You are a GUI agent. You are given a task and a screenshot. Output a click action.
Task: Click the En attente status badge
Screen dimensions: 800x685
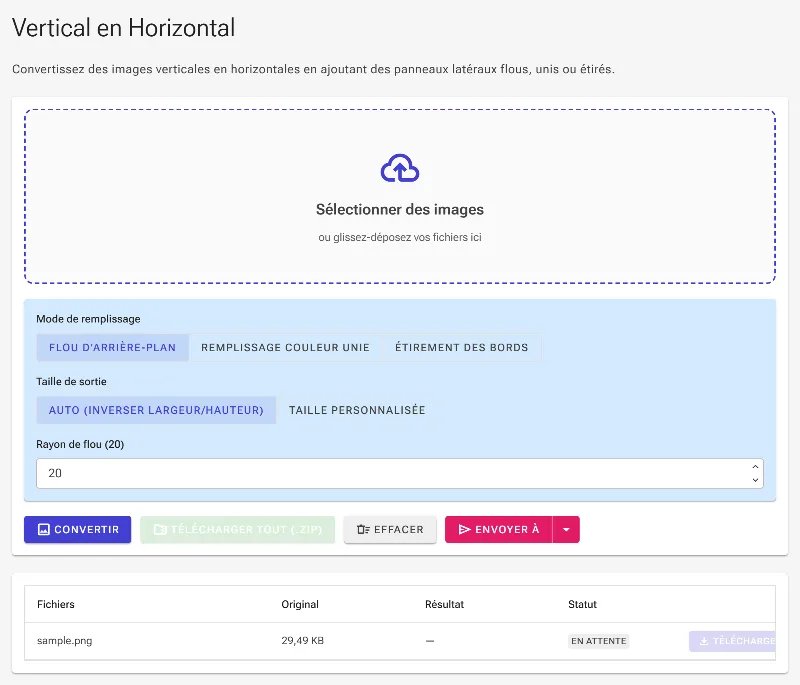click(x=598, y=641)
